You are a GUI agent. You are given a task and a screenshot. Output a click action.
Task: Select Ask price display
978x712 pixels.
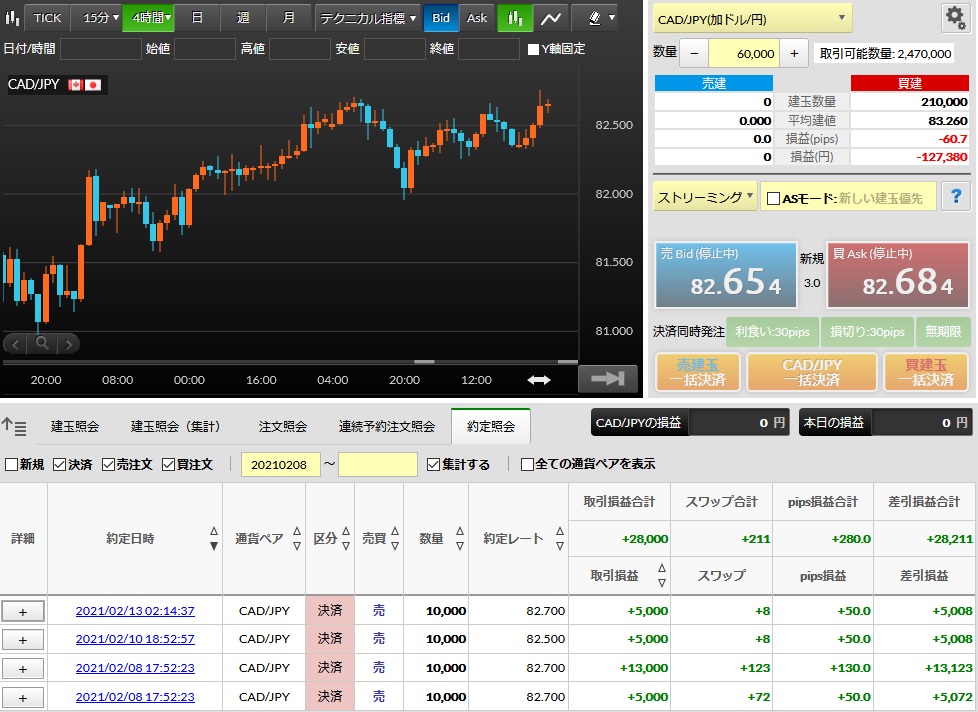tap(477, 18)
